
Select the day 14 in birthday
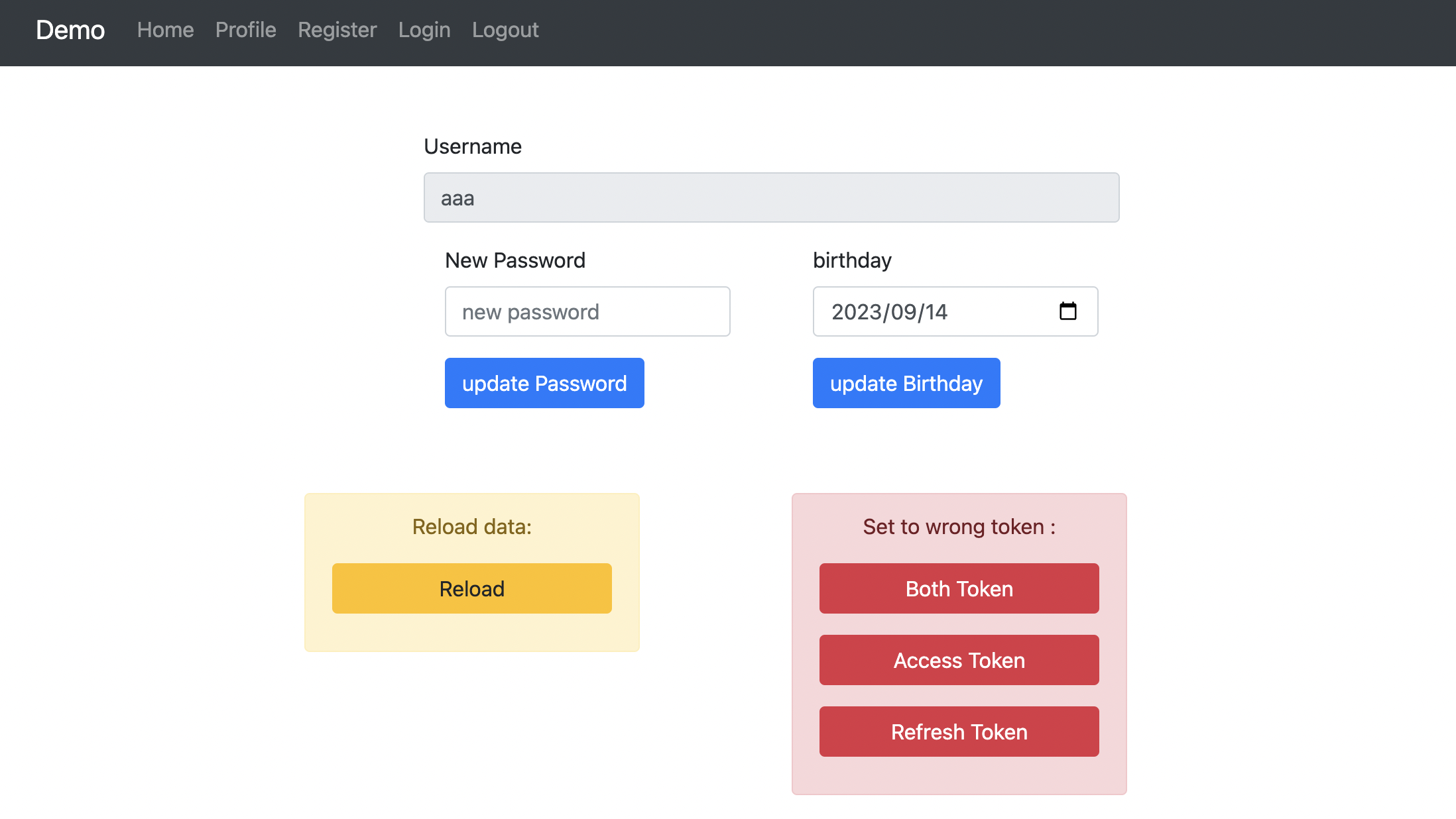[x=936, y=312]
